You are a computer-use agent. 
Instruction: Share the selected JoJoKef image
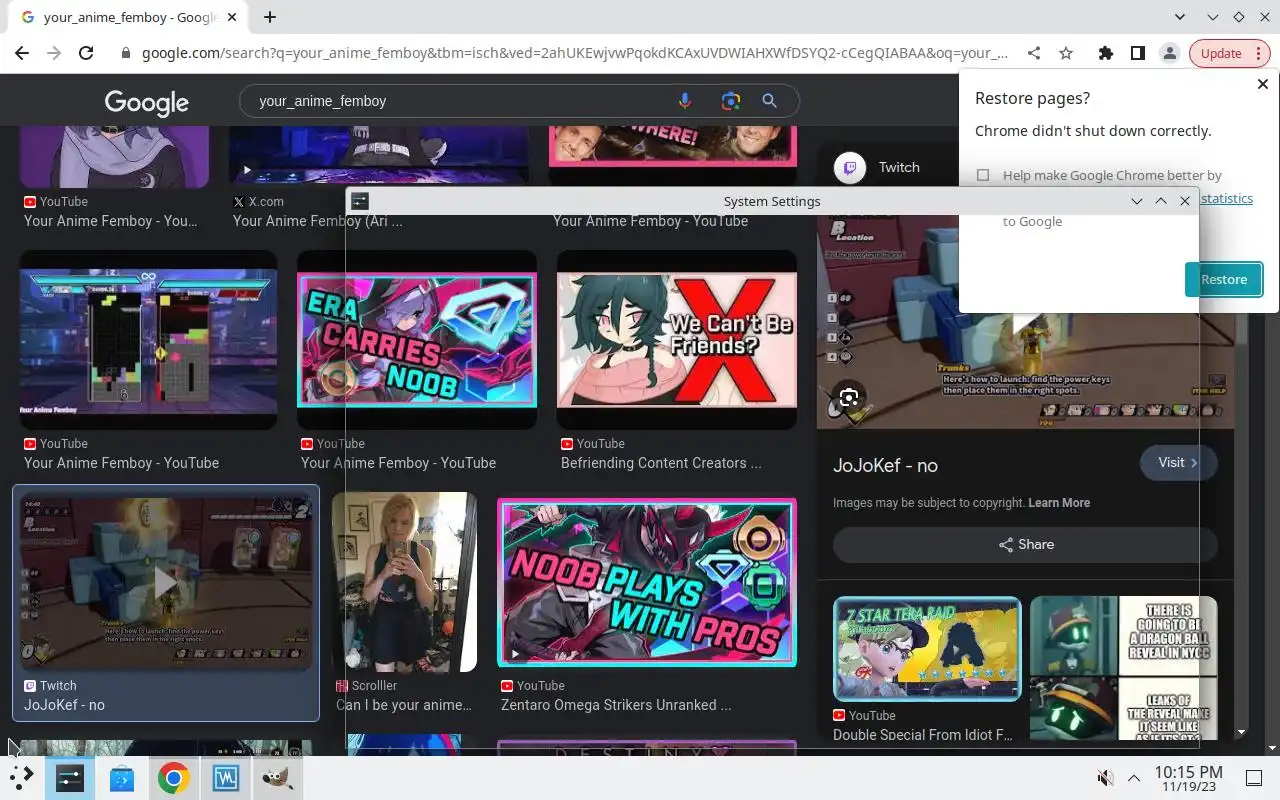point(1025,544)
